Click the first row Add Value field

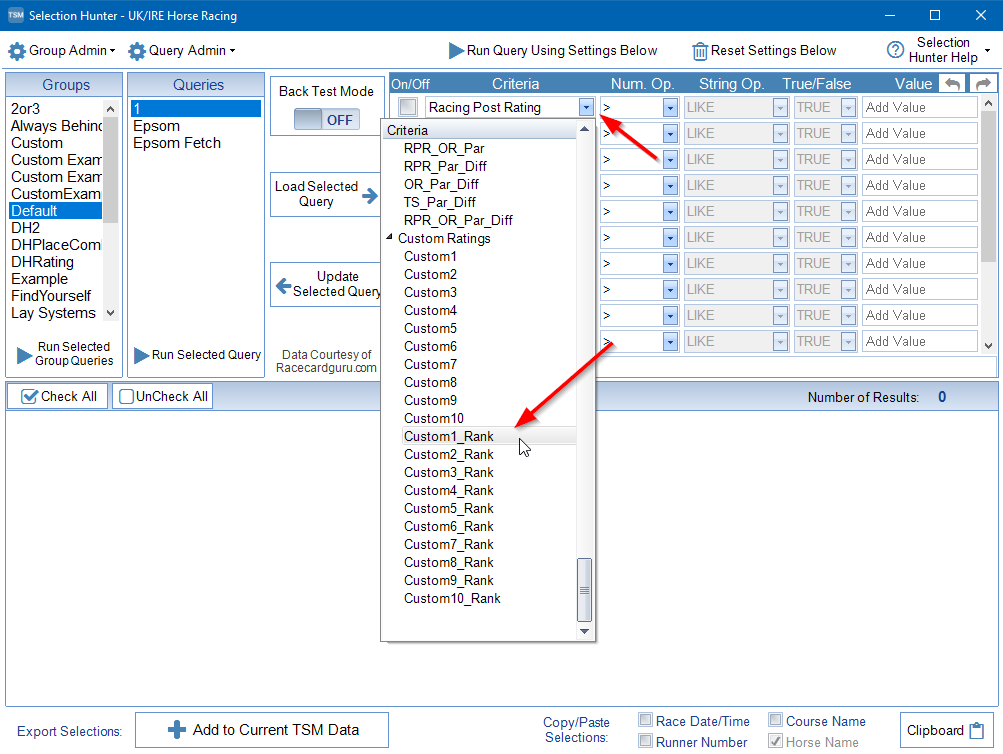point(919,107)
